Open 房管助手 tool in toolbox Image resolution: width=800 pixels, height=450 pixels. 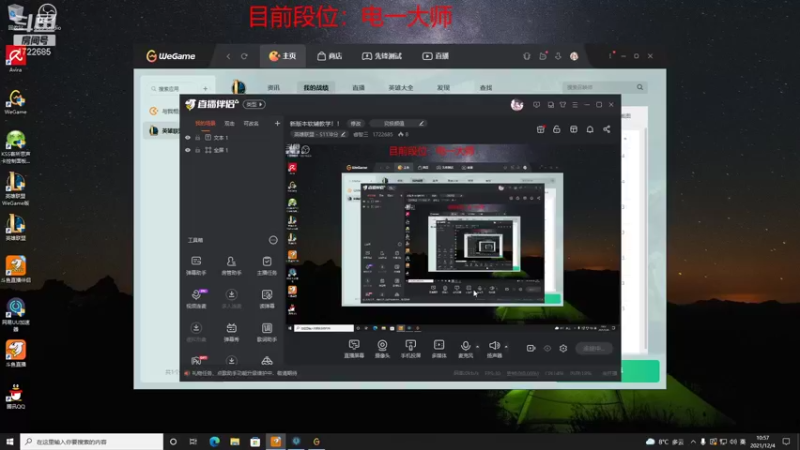[231, 265]
